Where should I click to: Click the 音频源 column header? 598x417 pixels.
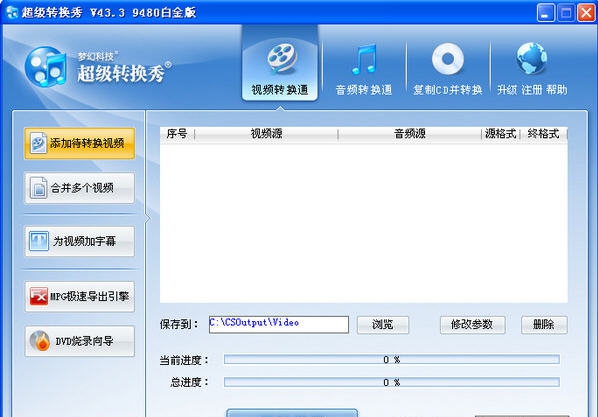pos(410,134)
